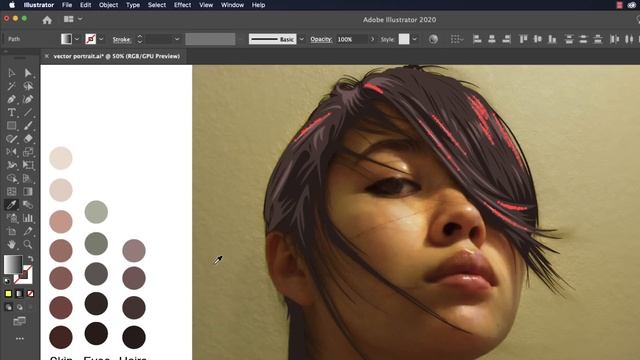Go to the Home screen
640x360 pixels.
[47, 20]
